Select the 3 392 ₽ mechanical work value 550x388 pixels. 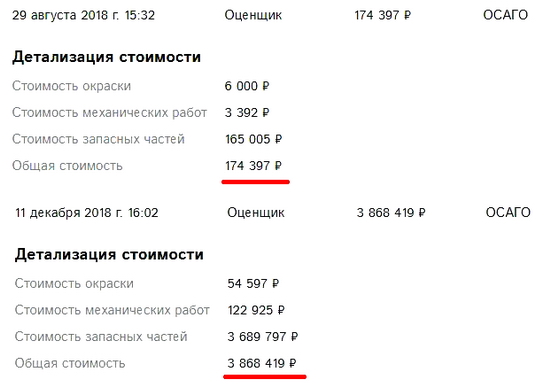point(247,113)
